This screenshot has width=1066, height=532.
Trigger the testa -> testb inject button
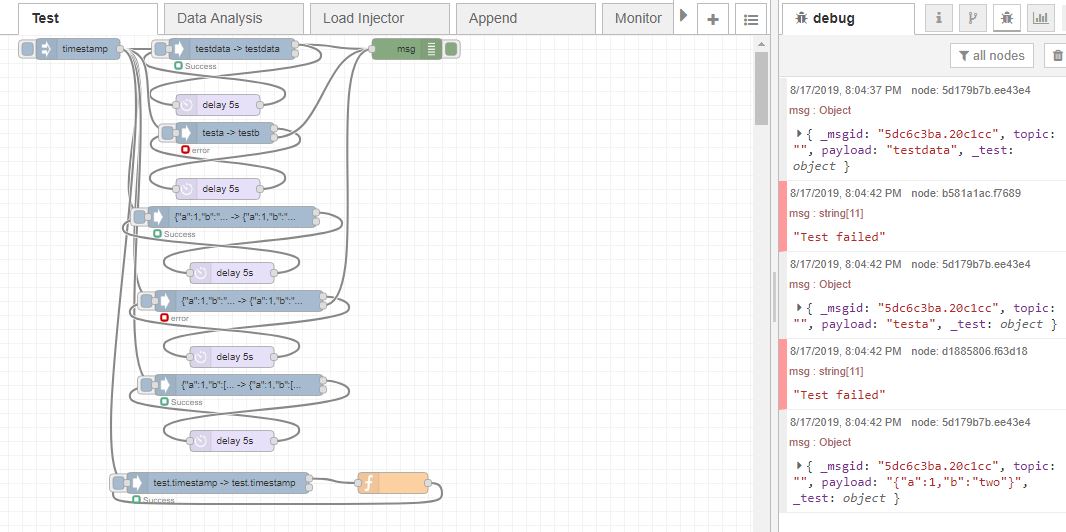pyautogui.click(x=167, y=132)
